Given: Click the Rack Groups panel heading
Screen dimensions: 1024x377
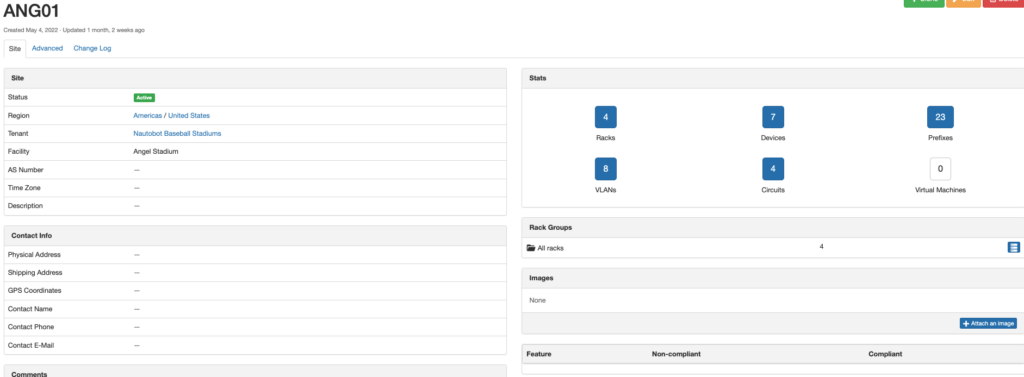Looking at the screenshot, I should (551, 227).
